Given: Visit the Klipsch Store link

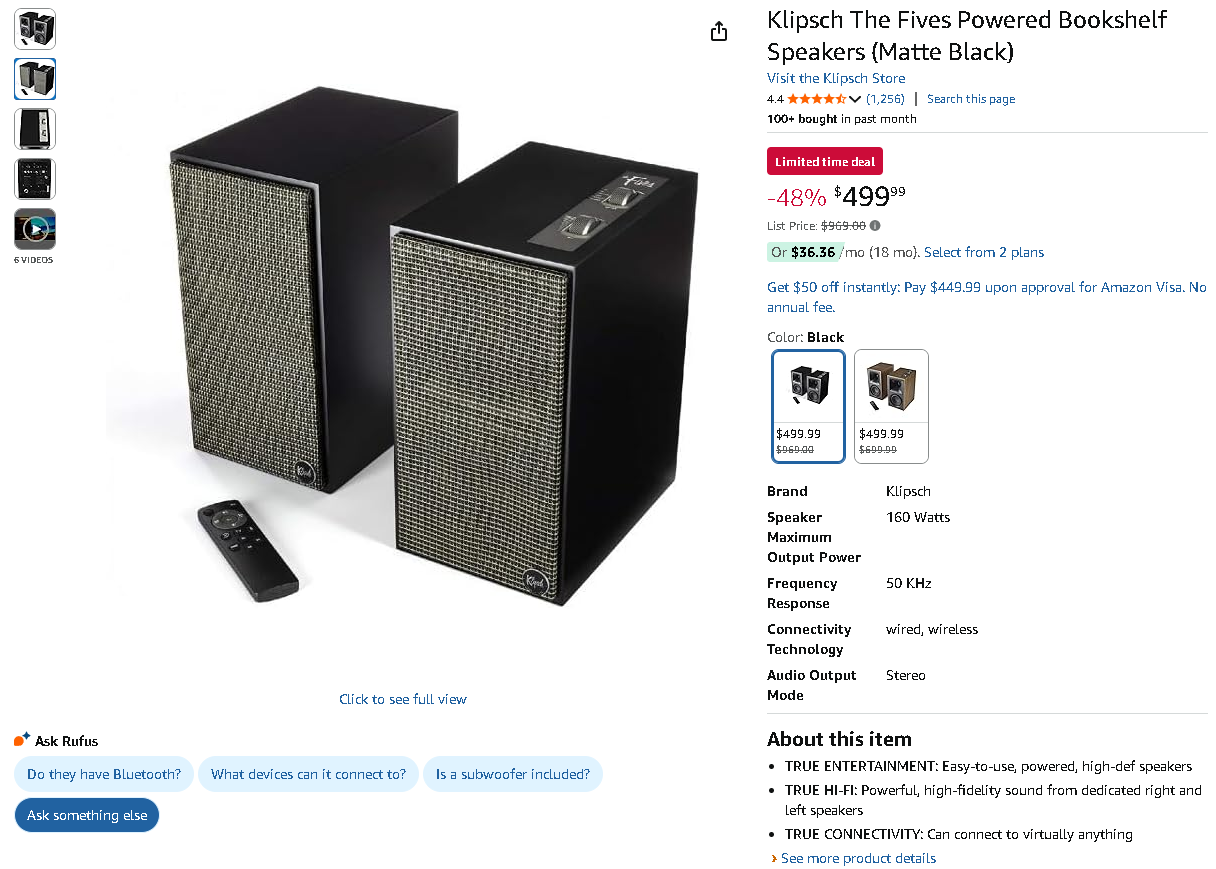Looking at the screenshot, I should pos(836,78).
